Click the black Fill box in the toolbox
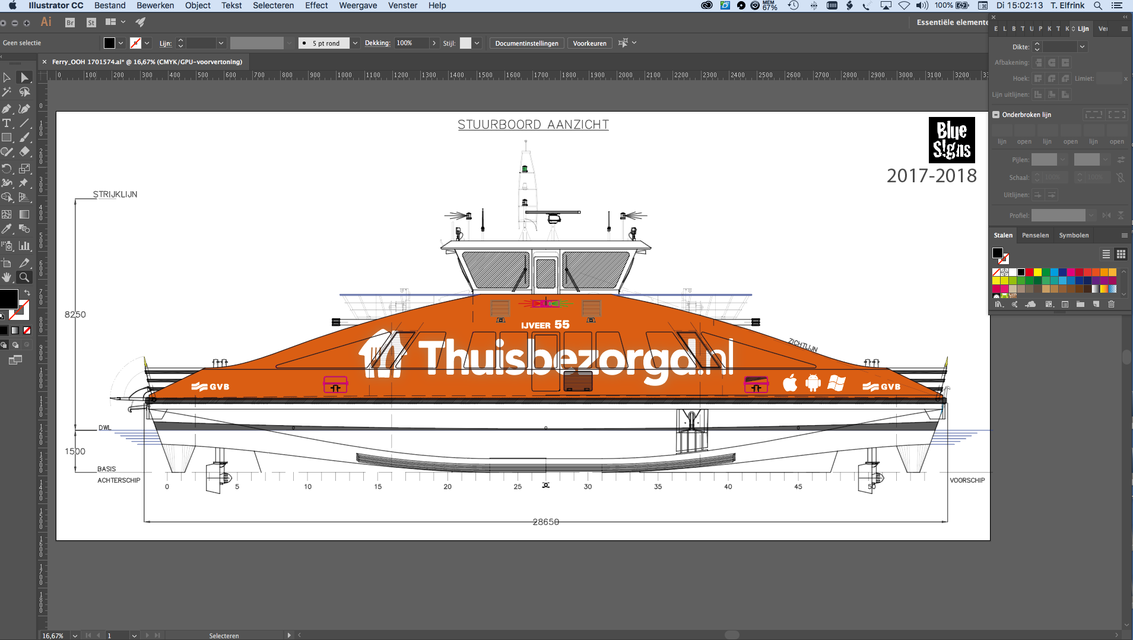Screen dimensions: 1133x640 click(x=8, y=298)
